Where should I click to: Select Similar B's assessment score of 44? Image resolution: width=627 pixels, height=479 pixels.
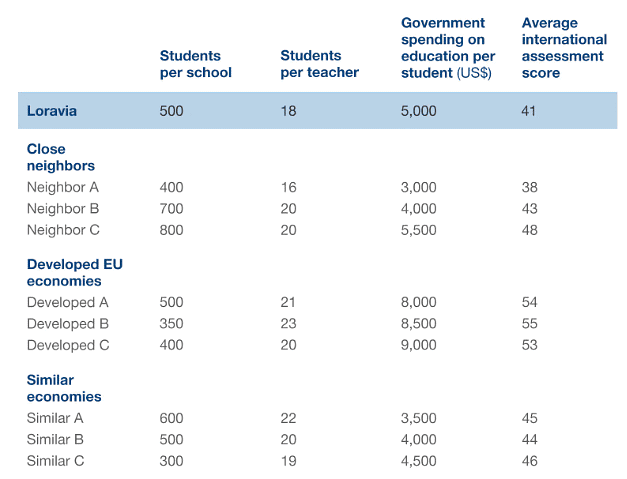click(529, 440)
